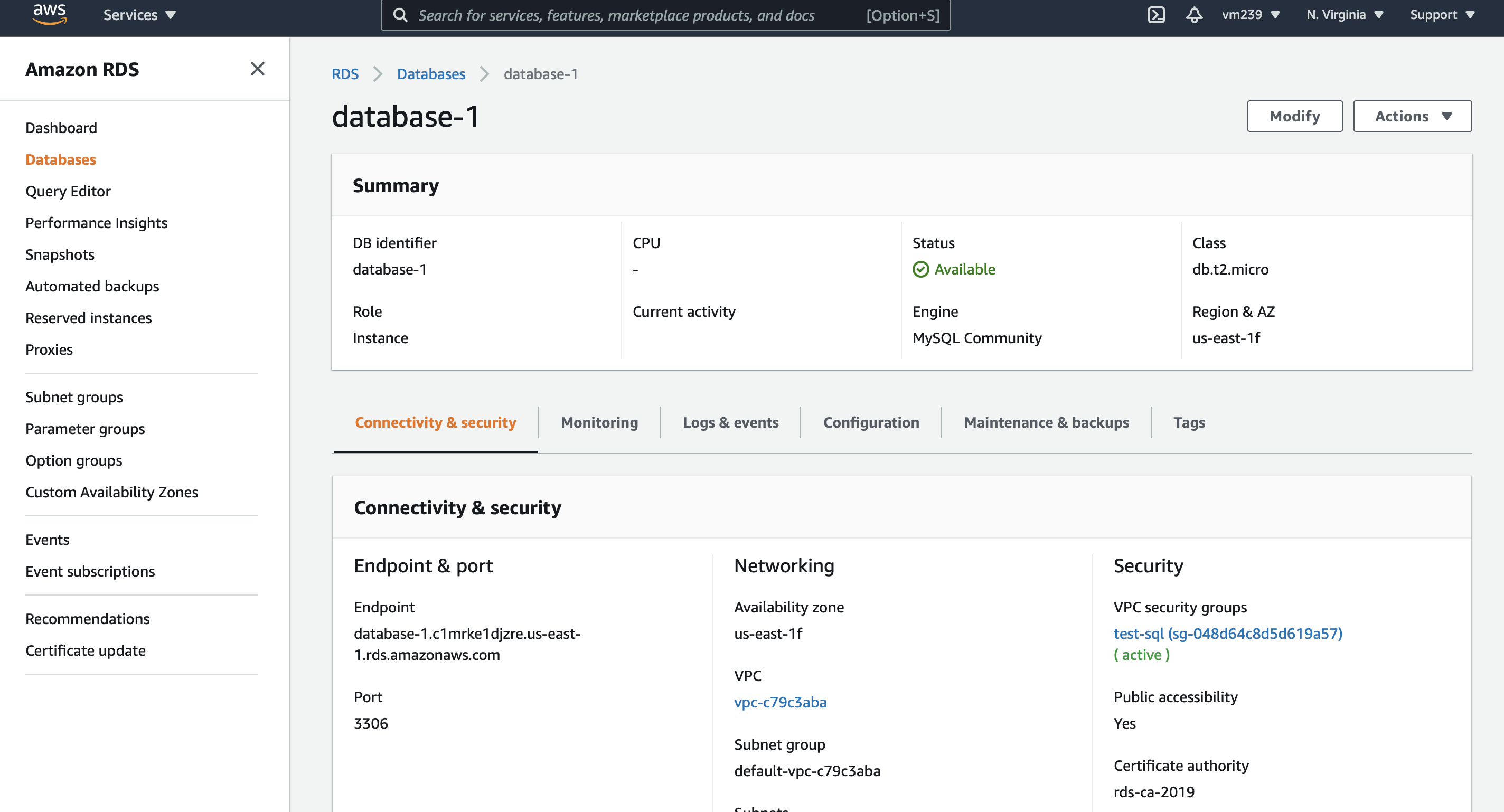
Task: Open the Maintenance & backups tab
Action: tap(1046, 422)
